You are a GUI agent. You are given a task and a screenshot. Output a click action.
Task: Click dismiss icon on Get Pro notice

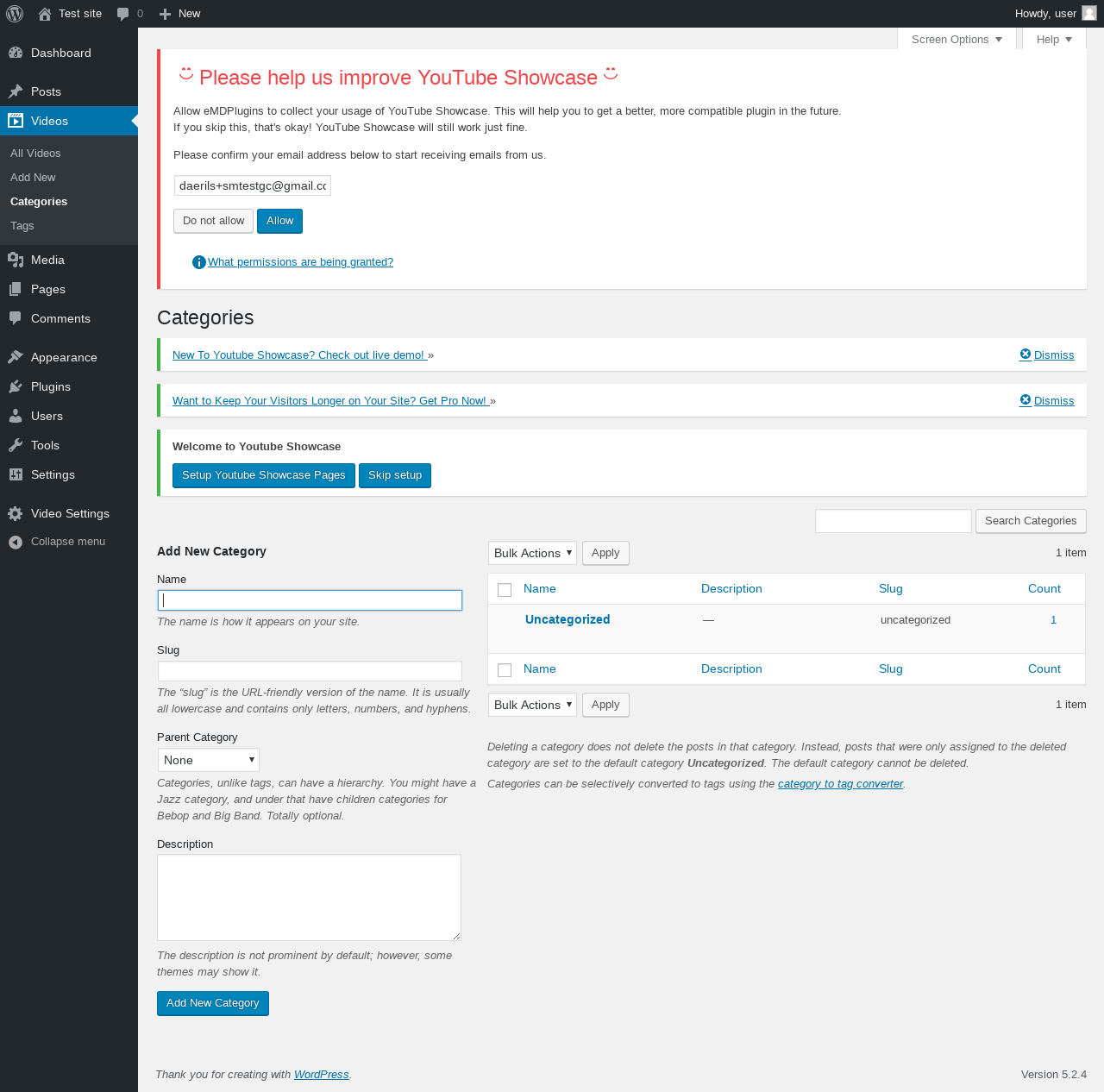point(1026,400)
